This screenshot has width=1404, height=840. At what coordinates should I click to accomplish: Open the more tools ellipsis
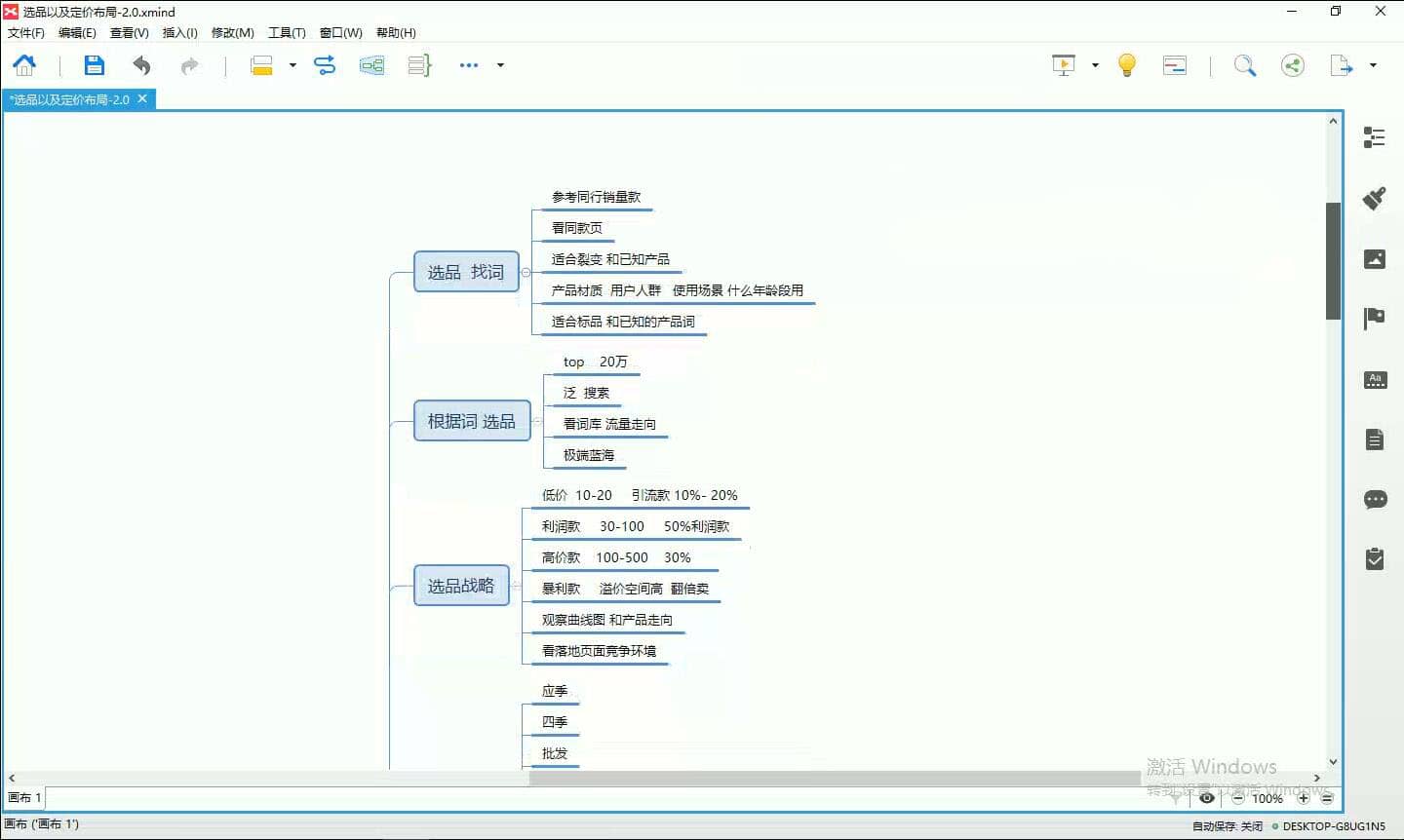pos(469,65)
